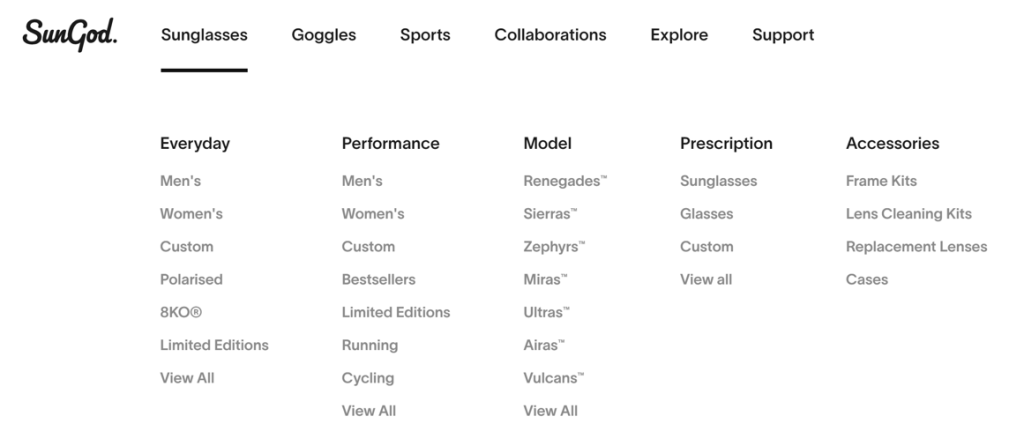The image size is (1024, 446).
Task: Select Bestsellers under Performance
Action: coord(378,279)
